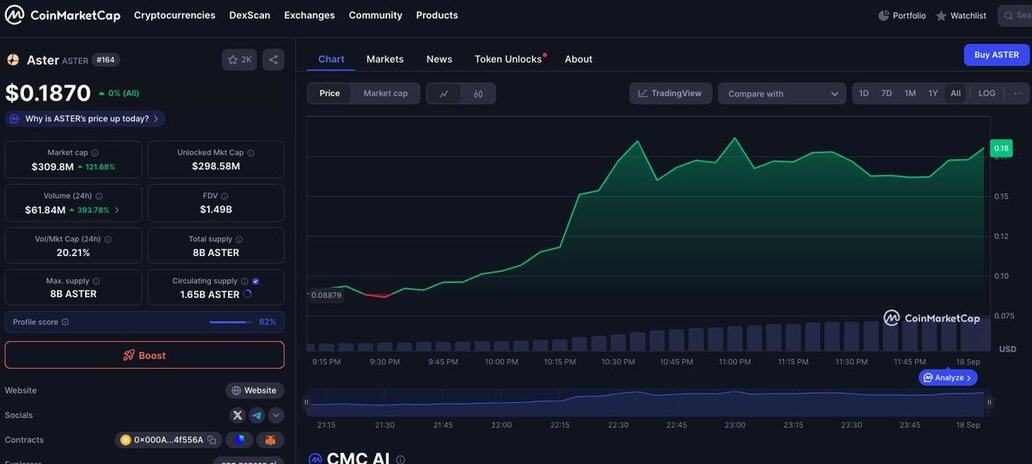
Task: Switch to the About tab
Action: click(x=579, y=59)
